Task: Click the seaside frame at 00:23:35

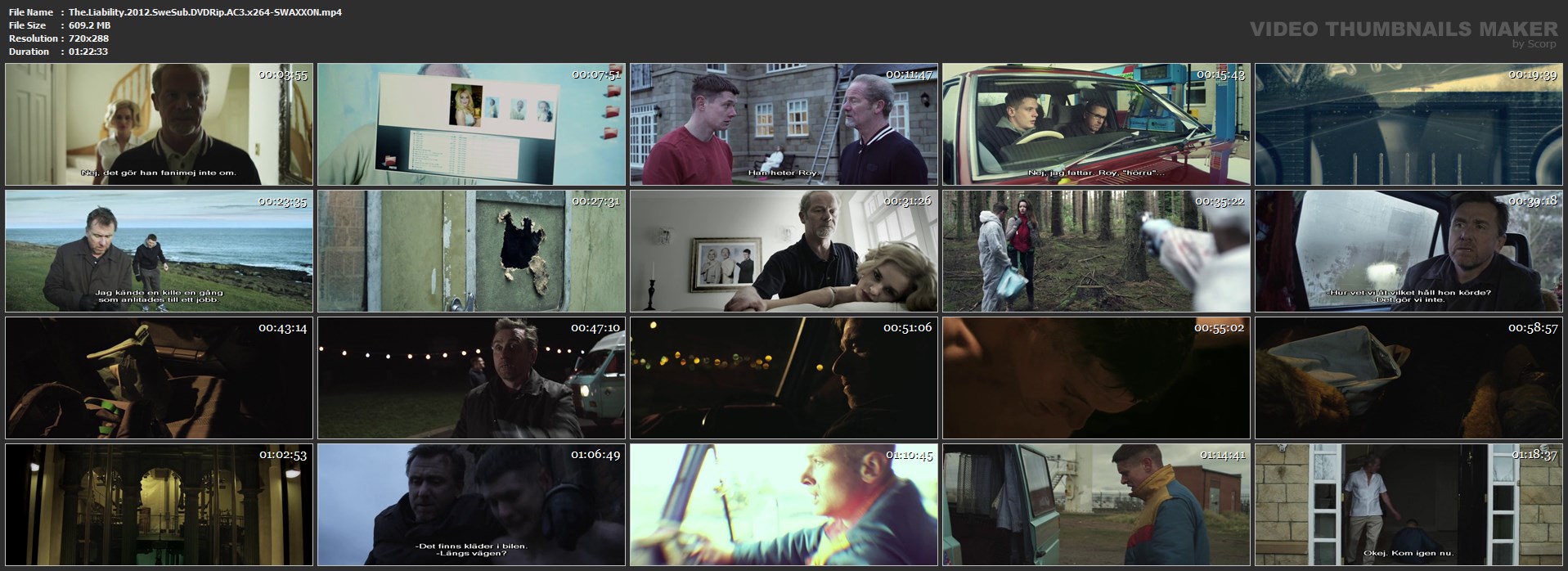Action: coord(159,251)
